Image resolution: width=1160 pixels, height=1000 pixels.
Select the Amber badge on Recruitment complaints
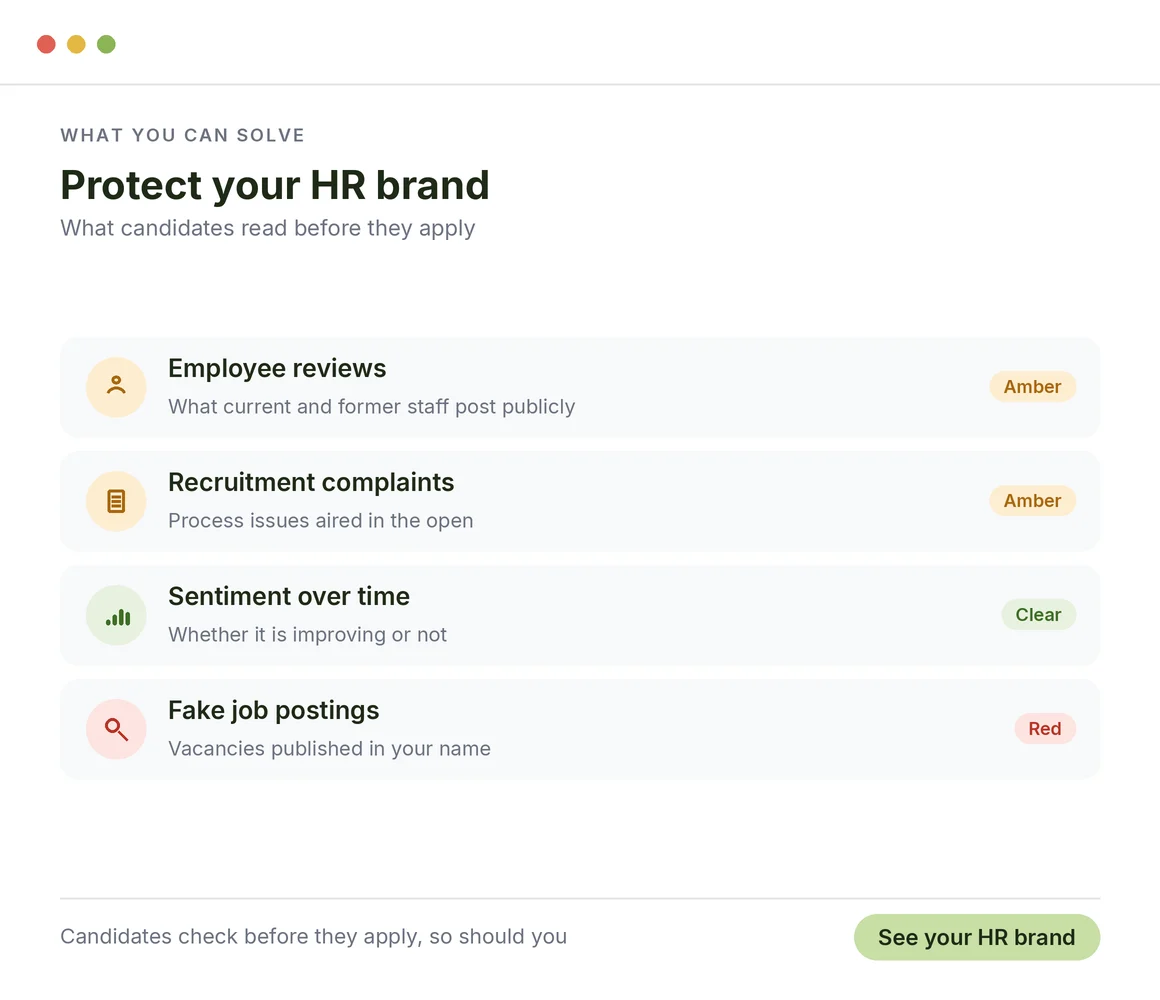coord(1032,501)
